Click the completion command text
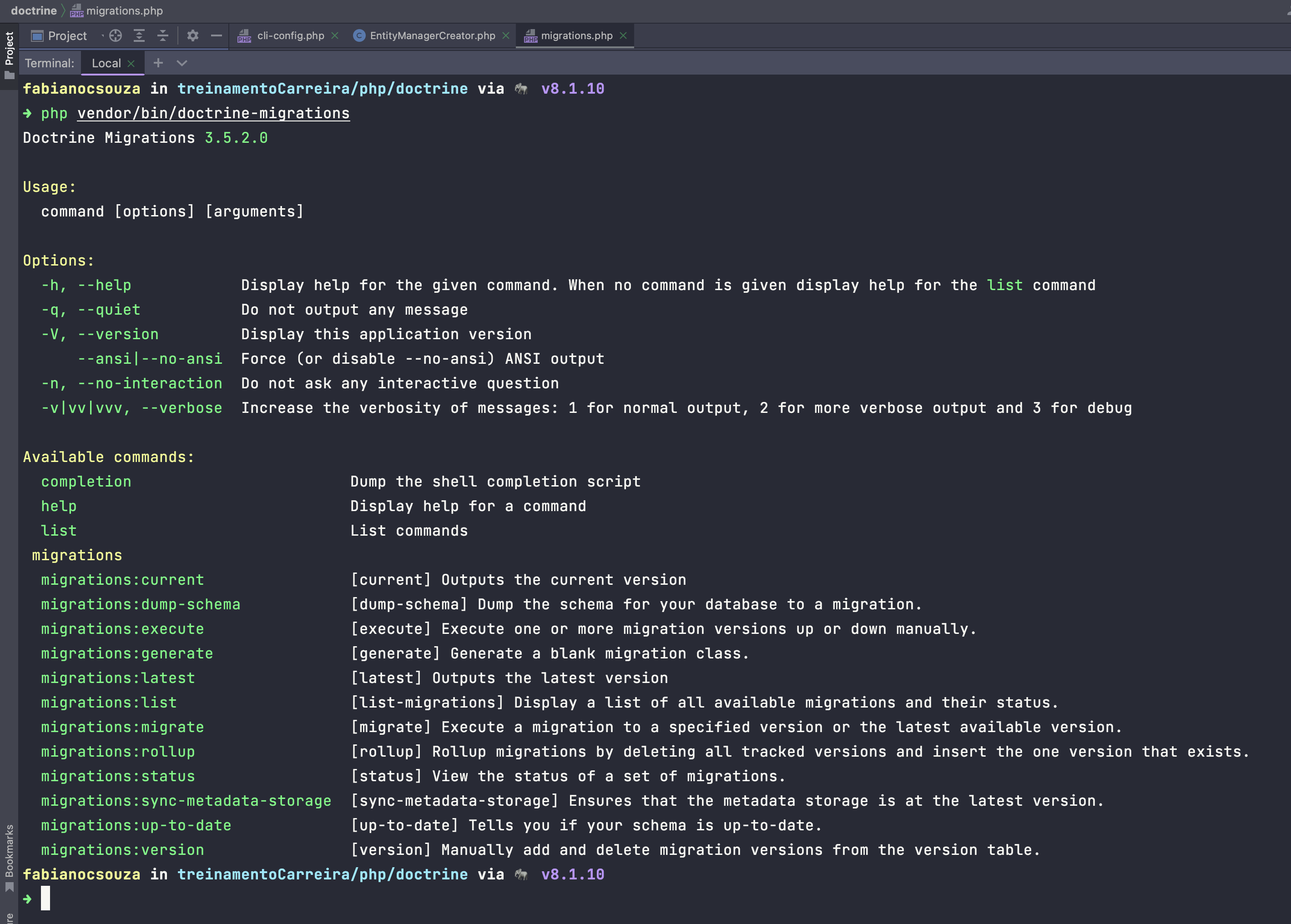1291x924 pixels. click(86, 482)
